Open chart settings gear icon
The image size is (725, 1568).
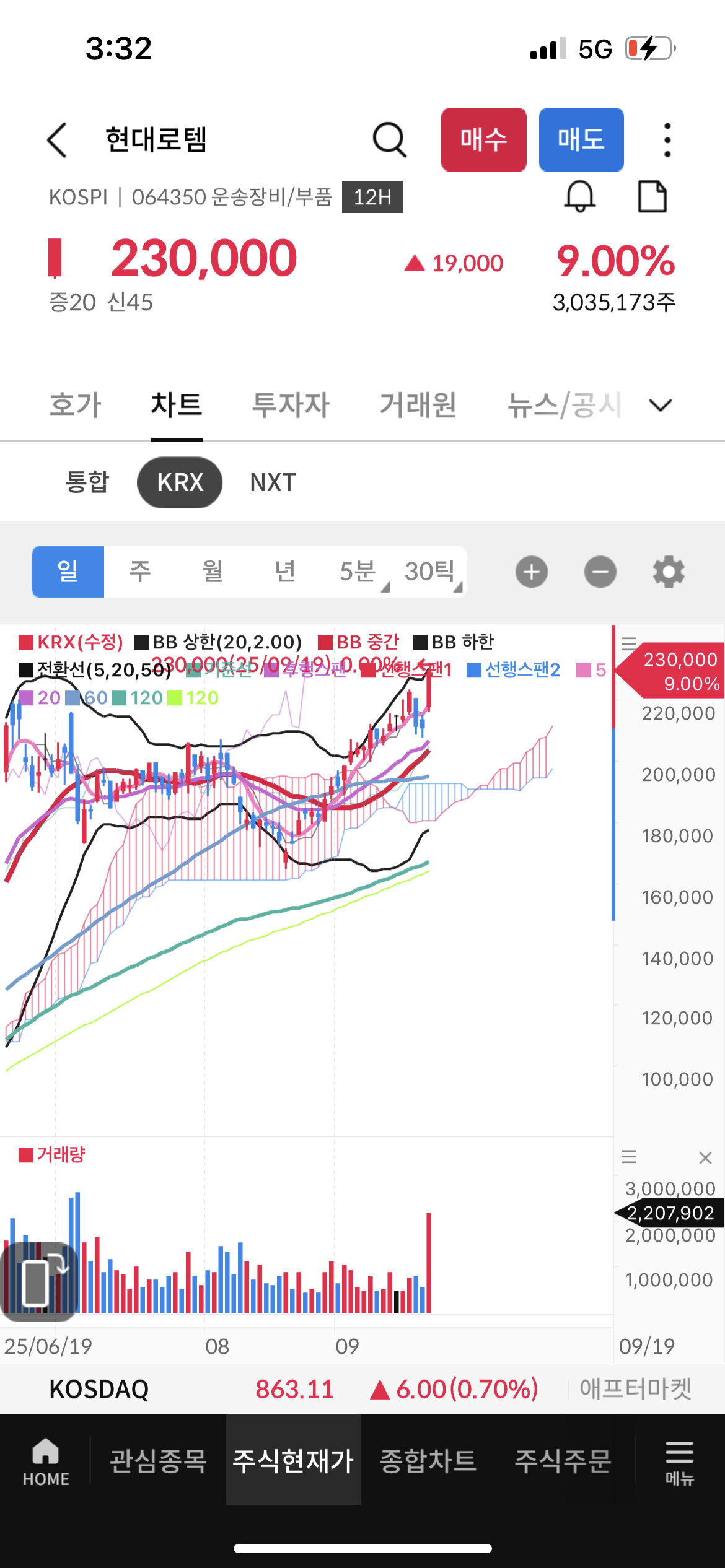tap(669, 572)
